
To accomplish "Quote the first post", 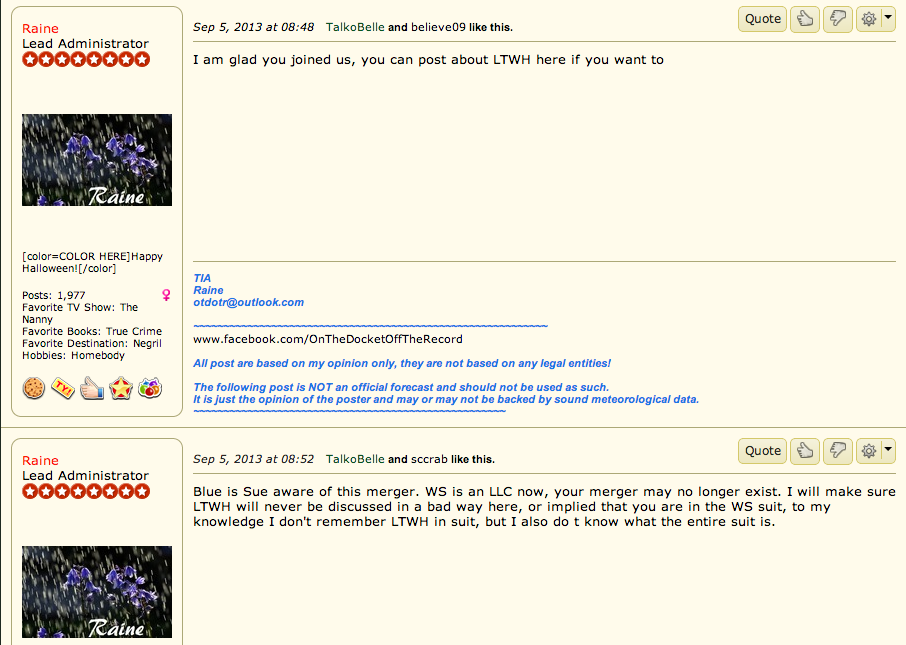I will pyautogui.click(x=763, y=19).
